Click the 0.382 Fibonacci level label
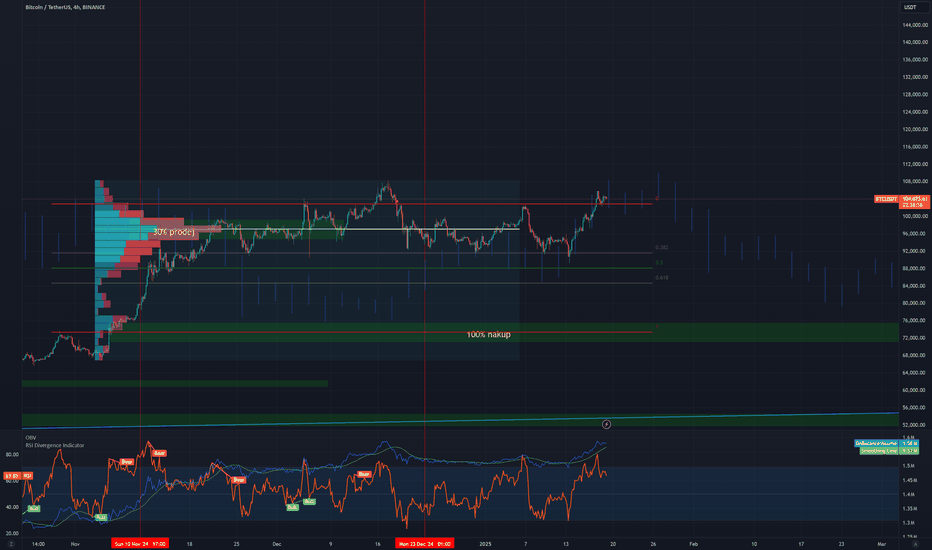 tap(662, 247)
